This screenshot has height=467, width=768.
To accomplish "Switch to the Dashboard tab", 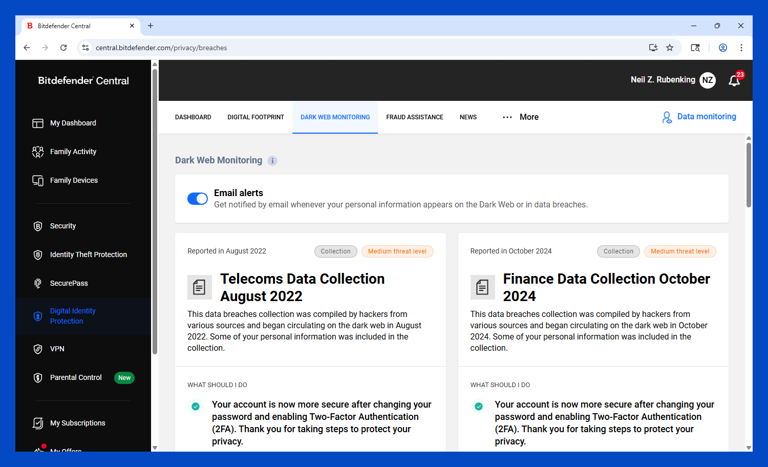I will tap(193, 117).
